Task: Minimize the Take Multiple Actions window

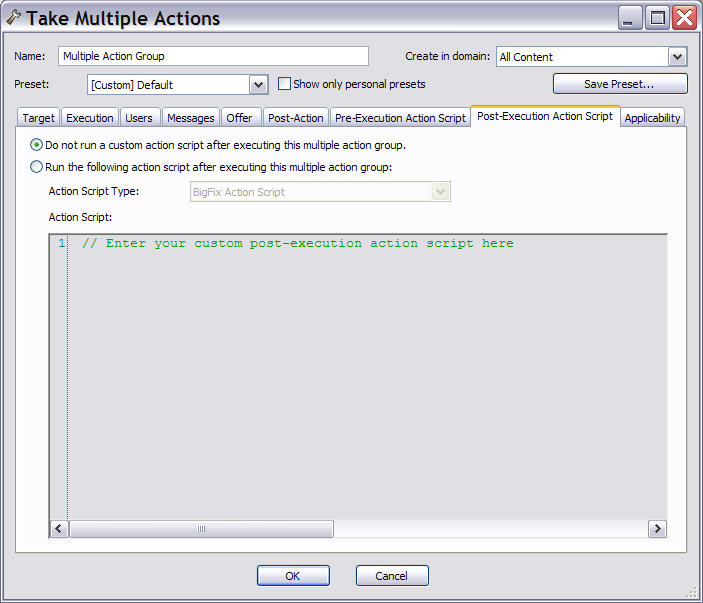Action: click(630, 18)
